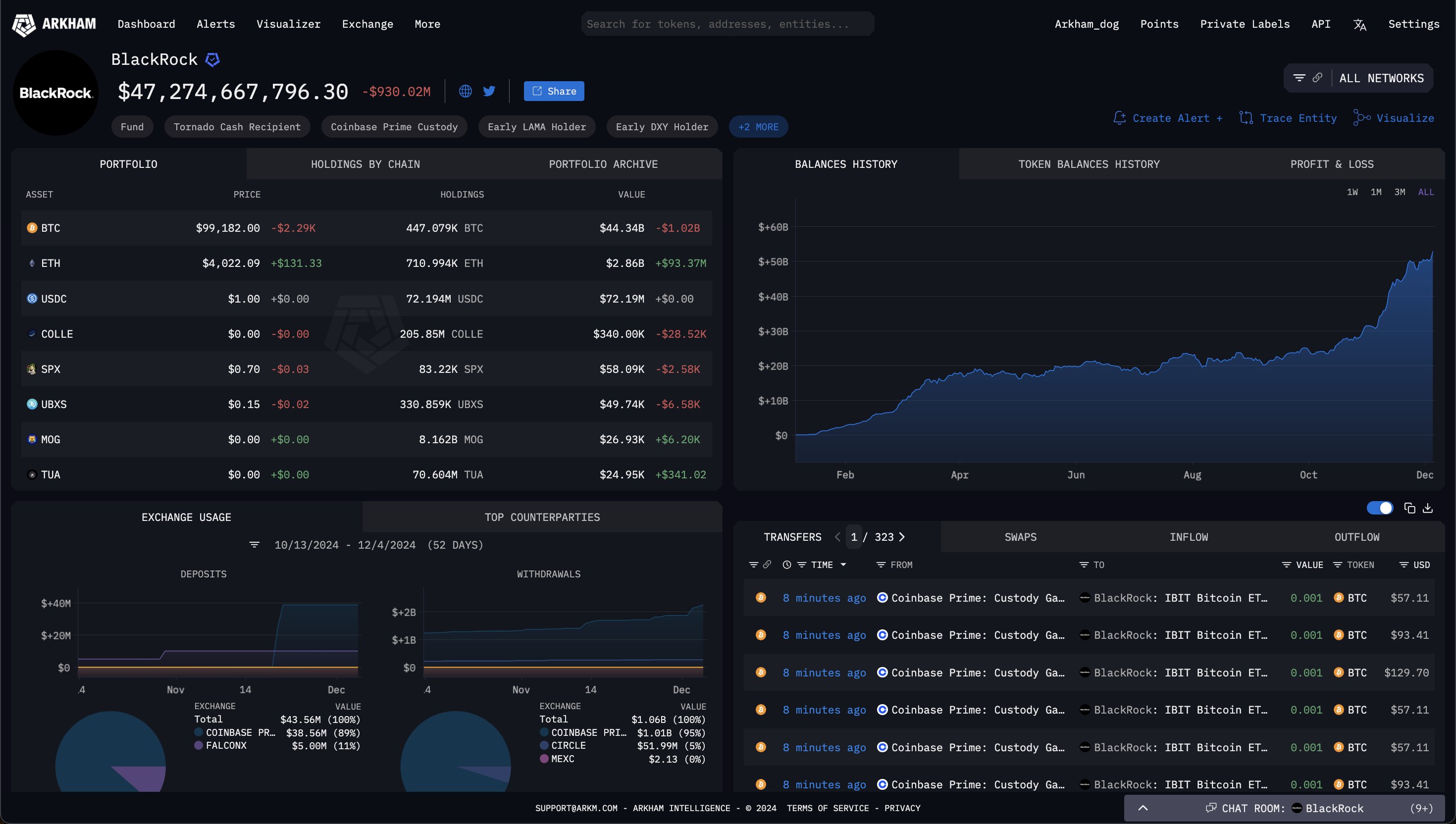Select the ALL chart range
The image size is (1456, 824).
coord(1426,193)
